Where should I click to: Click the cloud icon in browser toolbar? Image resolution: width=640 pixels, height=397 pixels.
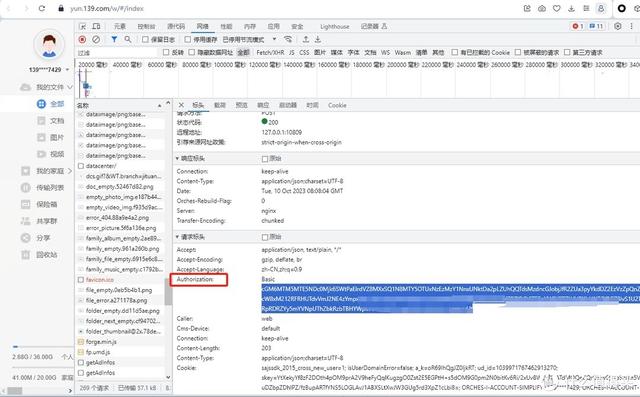(x=542, y=8)
